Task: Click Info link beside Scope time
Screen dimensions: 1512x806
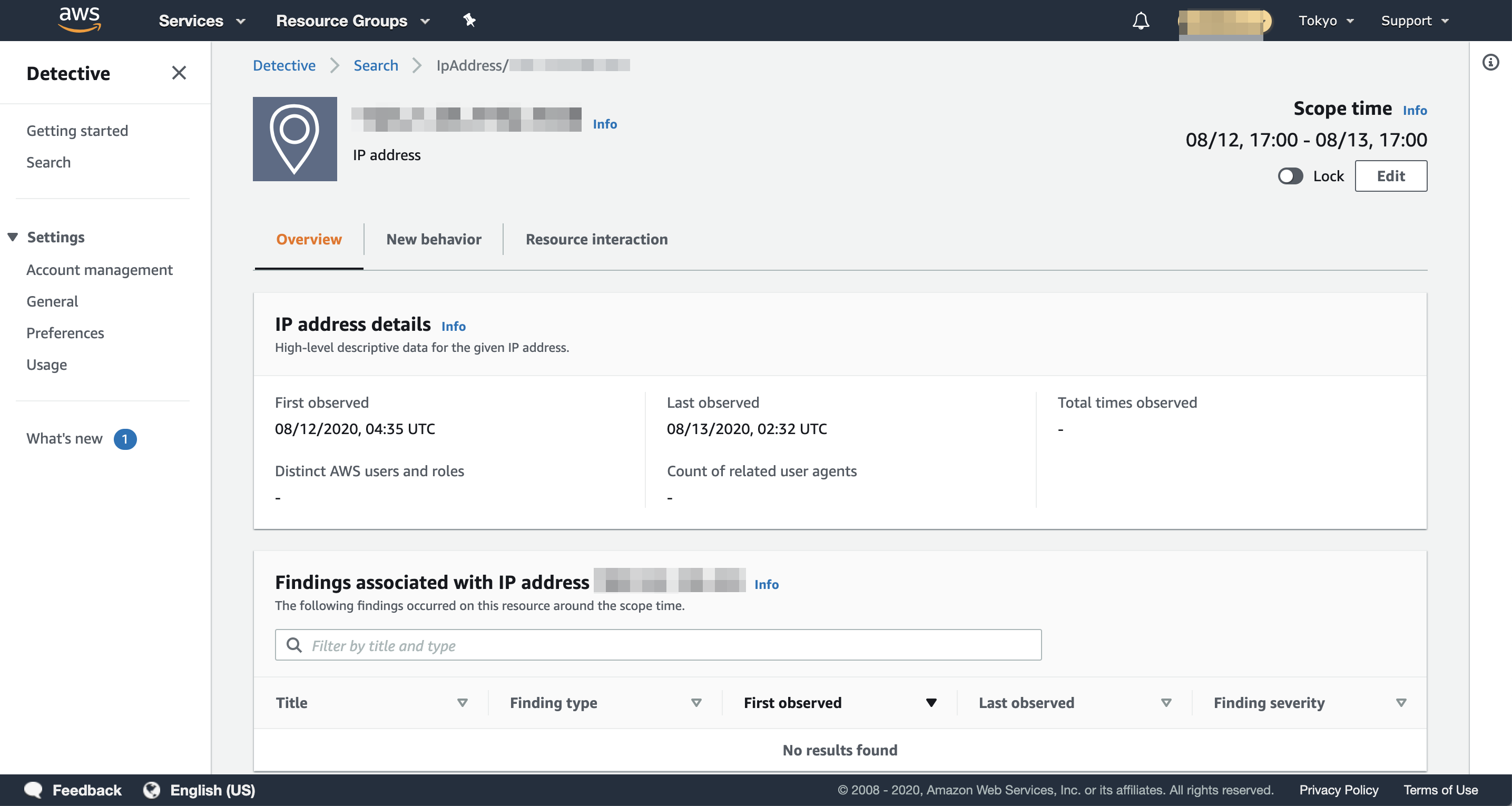Action: (1415, 110)
